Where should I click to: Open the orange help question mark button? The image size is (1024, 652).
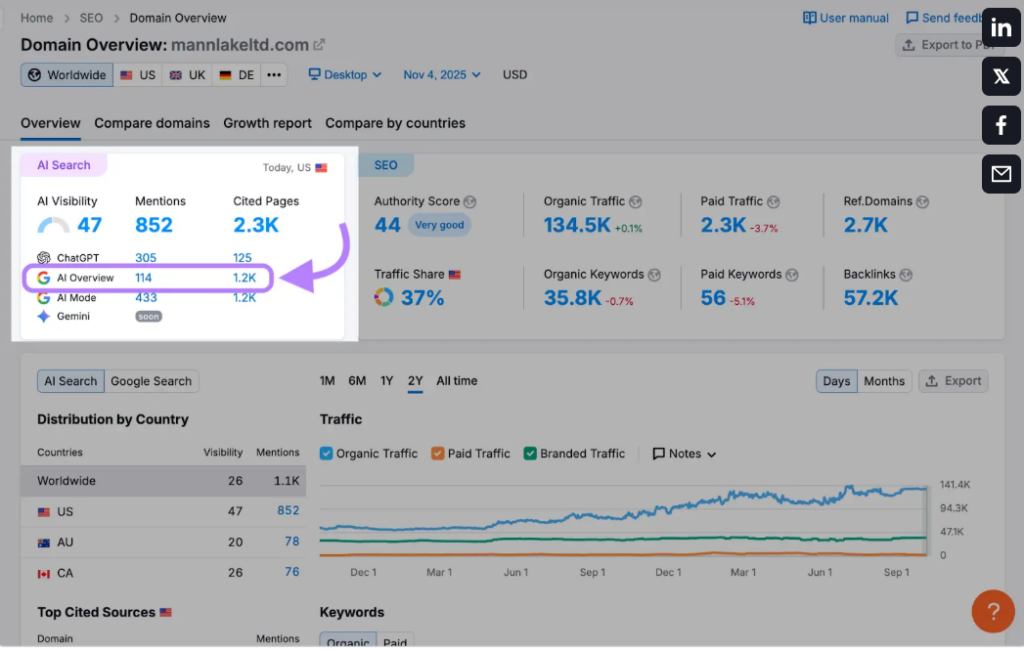point(993,611)
